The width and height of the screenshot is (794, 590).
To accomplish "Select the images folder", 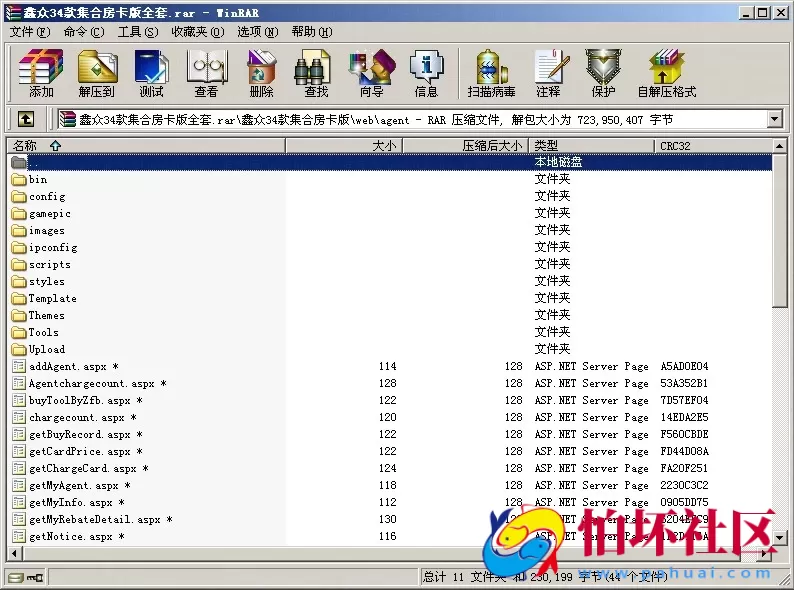I will click(x=38, y=230).
